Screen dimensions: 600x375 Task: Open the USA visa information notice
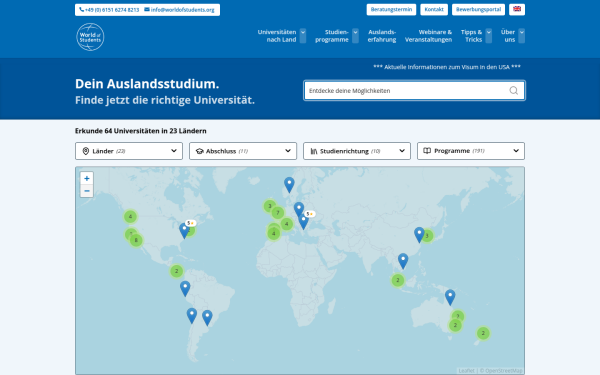(447, 67)
